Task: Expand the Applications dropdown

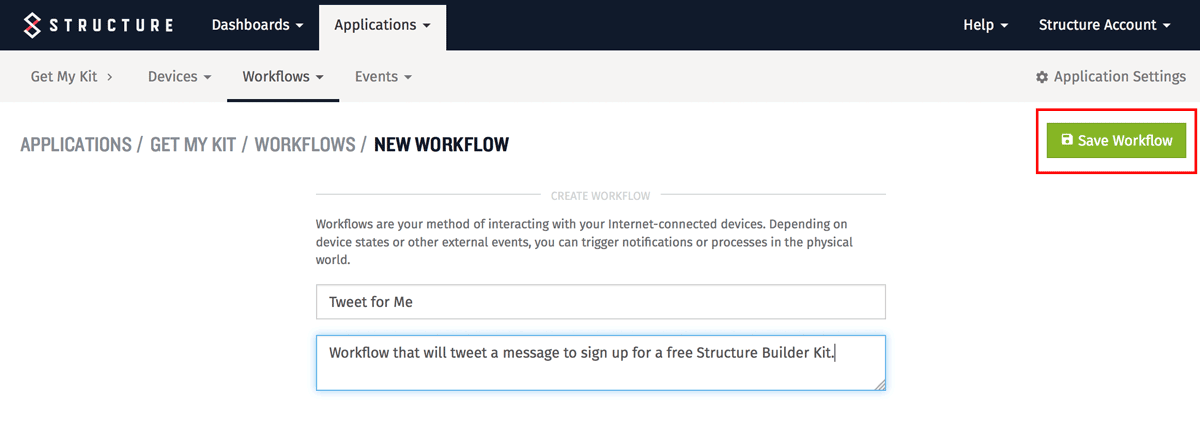Action: click(383, 25)
